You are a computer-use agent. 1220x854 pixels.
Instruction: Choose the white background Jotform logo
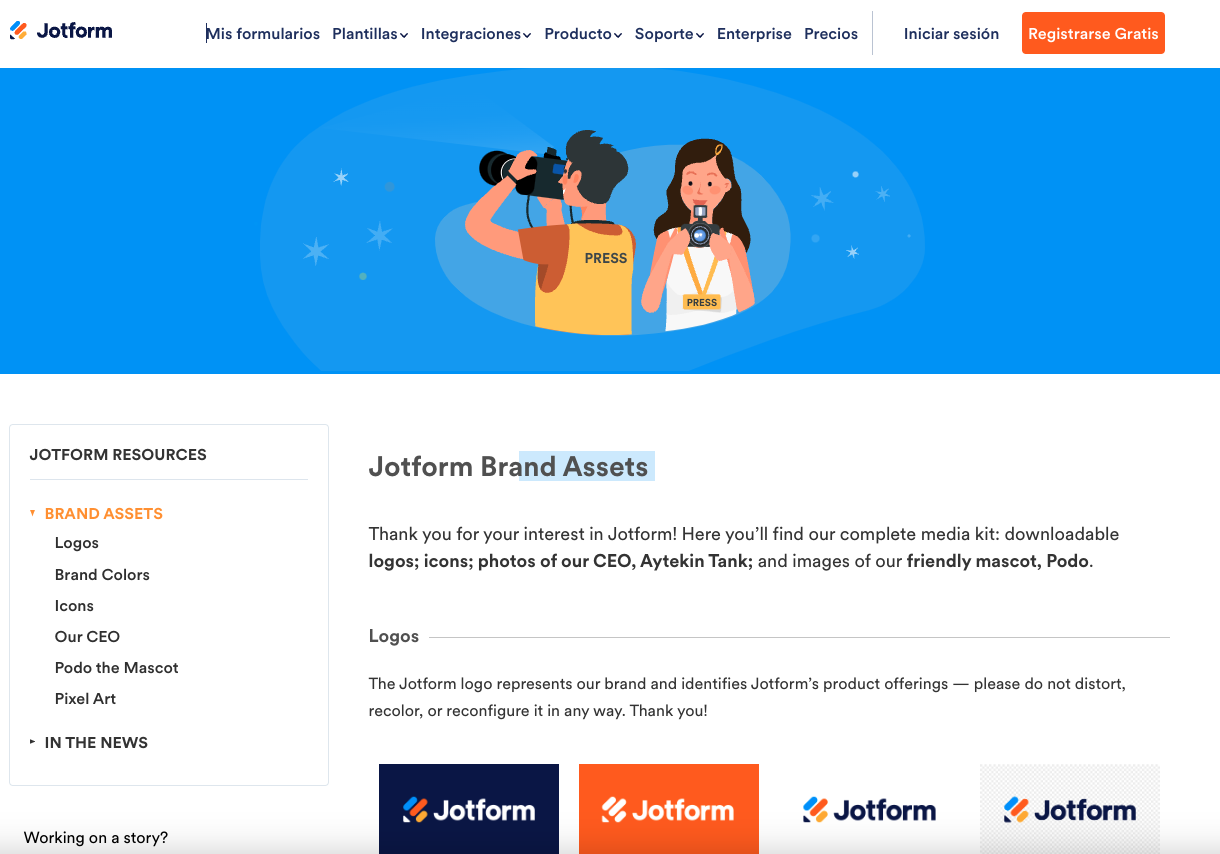click(869, 809)
